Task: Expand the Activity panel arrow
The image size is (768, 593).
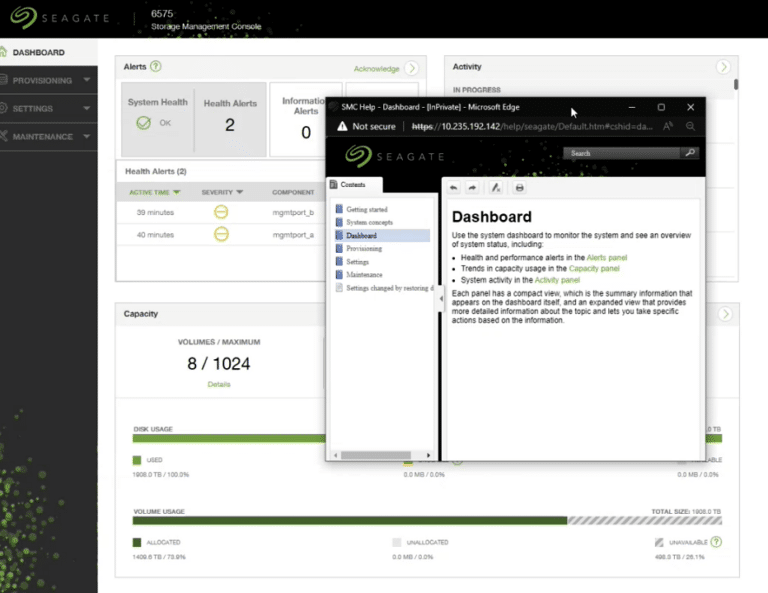Action: pos(723,67)
